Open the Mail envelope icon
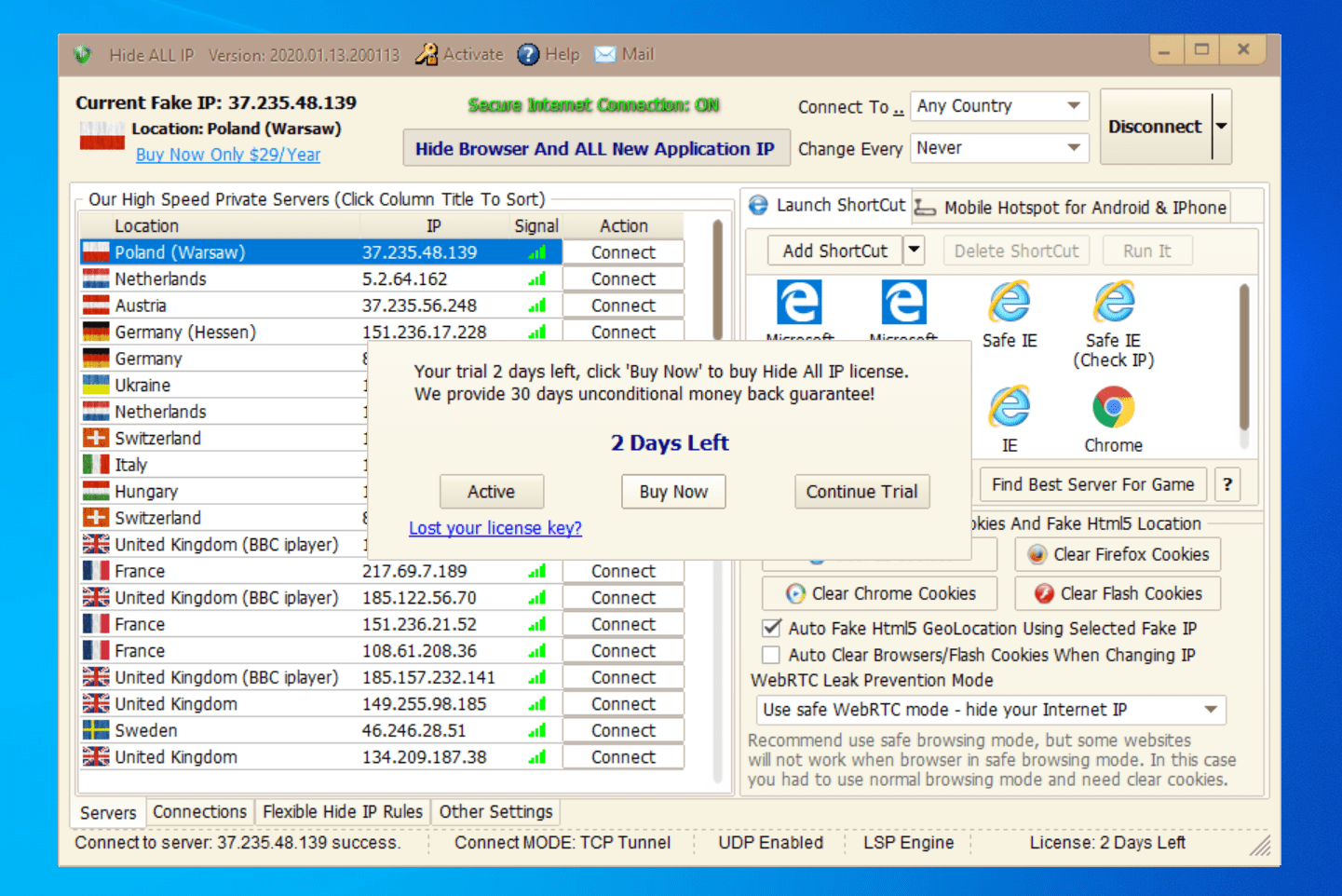The image size is (1342, 896). click(x=605, y=55)
